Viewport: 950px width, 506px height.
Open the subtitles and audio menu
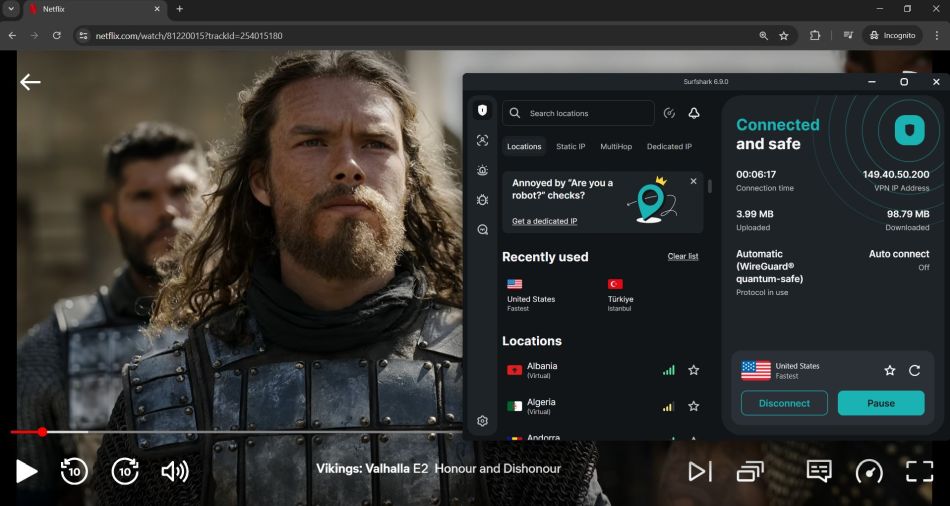819,470
